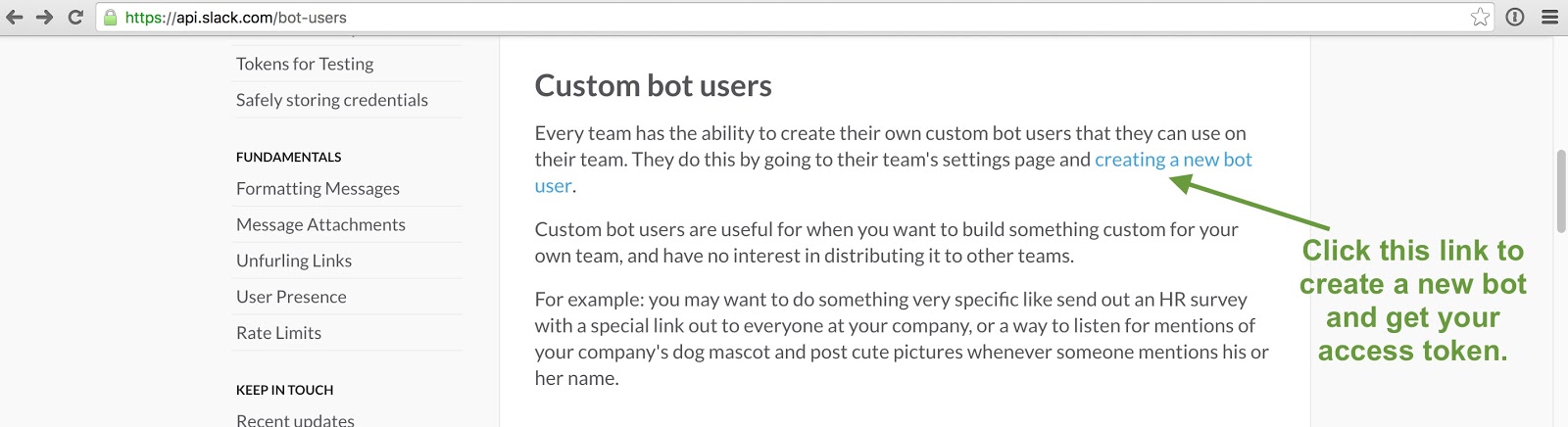Click the FUNDAMENTALS sidebar section header
The width and height of the screenshot is (1568, 427).
289,157
